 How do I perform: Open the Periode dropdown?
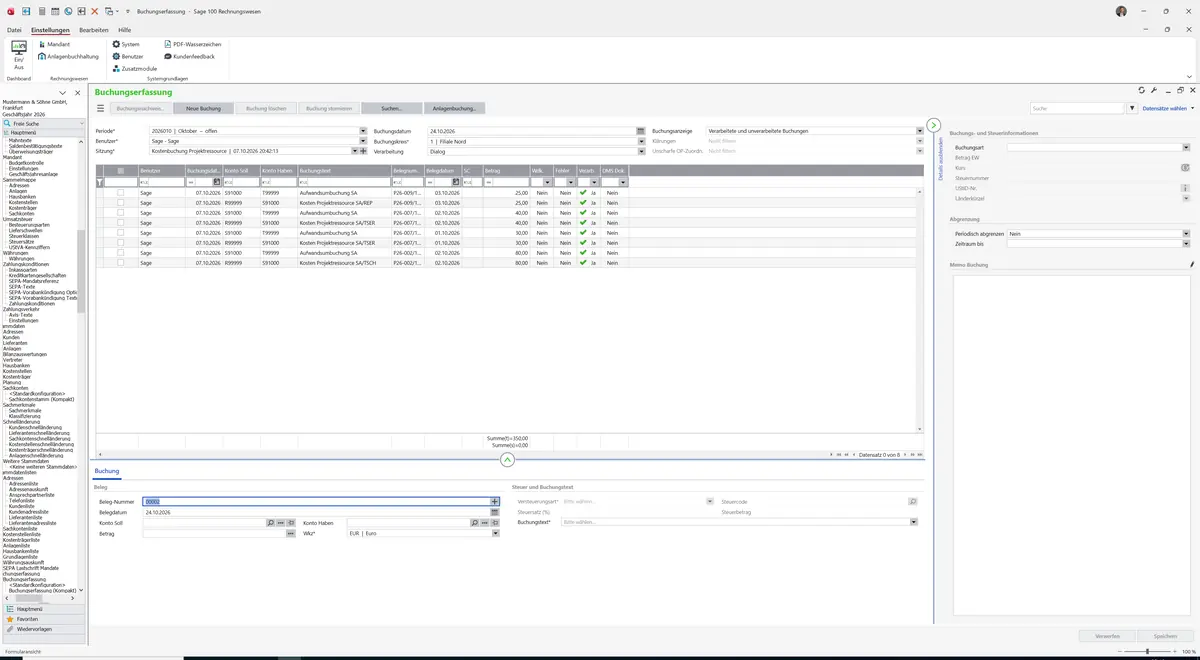point(363,131)
